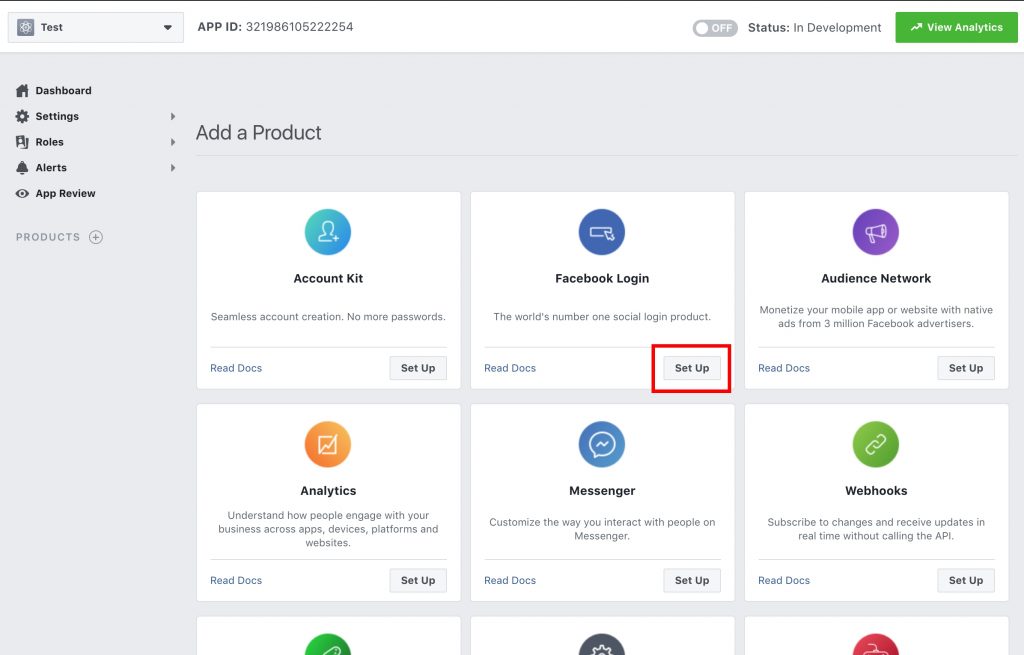
Task: Click the APP ID number 321986105222254
Action: click(299, 27)
